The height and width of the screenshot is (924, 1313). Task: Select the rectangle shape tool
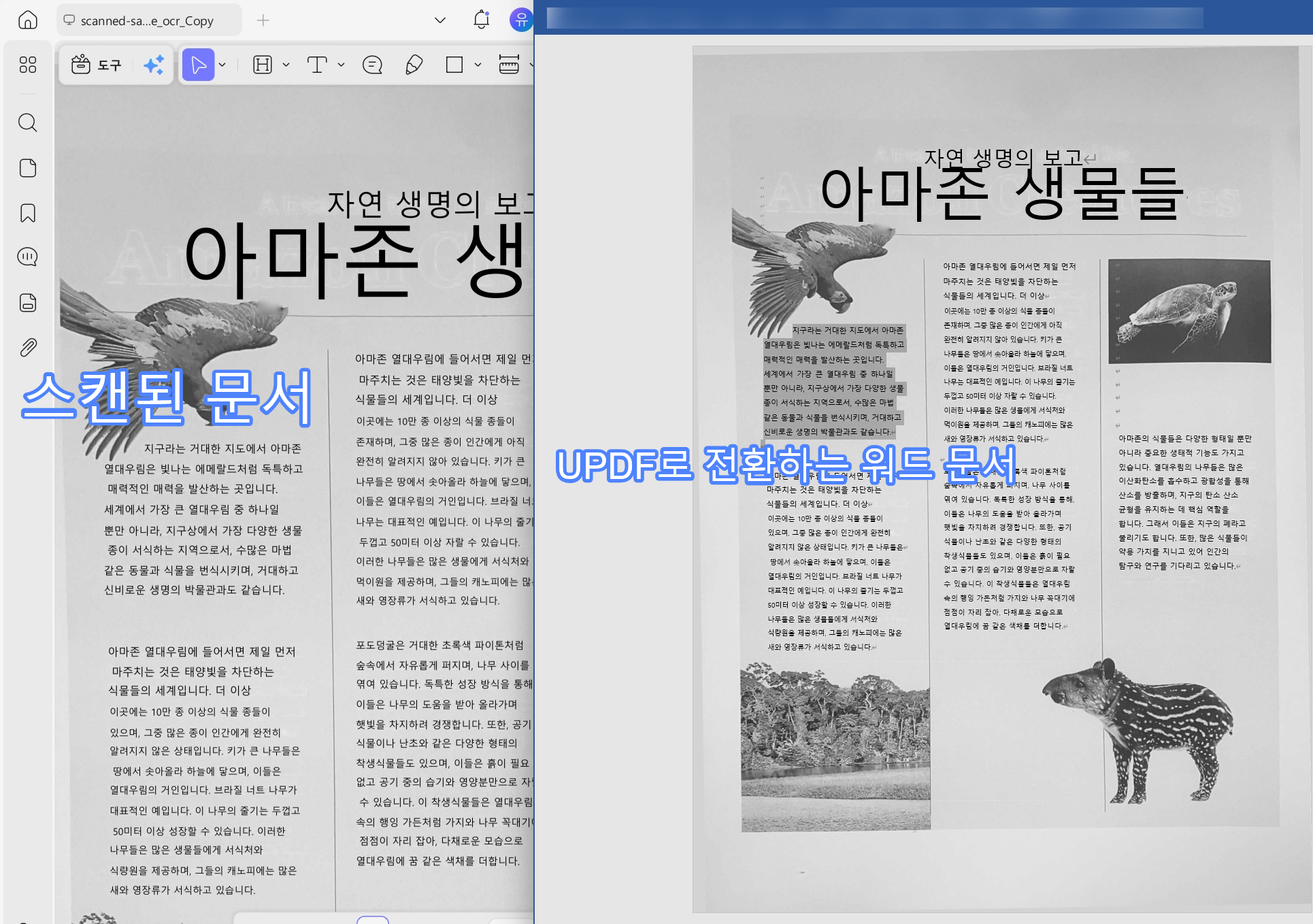coord(454,65)
